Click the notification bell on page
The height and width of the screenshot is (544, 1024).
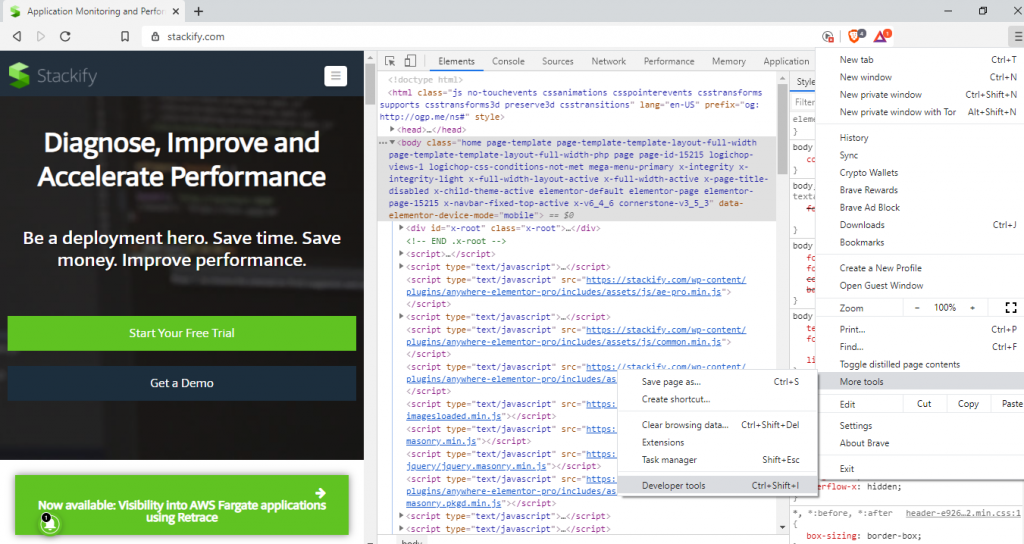(50, 522)
